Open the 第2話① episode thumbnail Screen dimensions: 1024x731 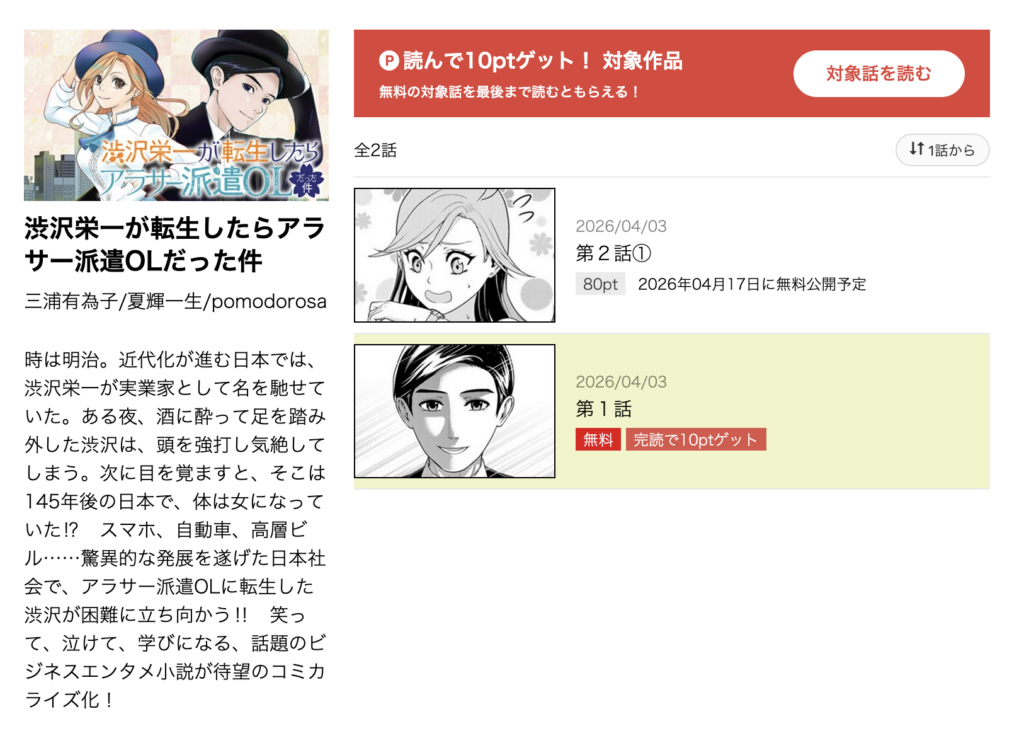[455, 255]
